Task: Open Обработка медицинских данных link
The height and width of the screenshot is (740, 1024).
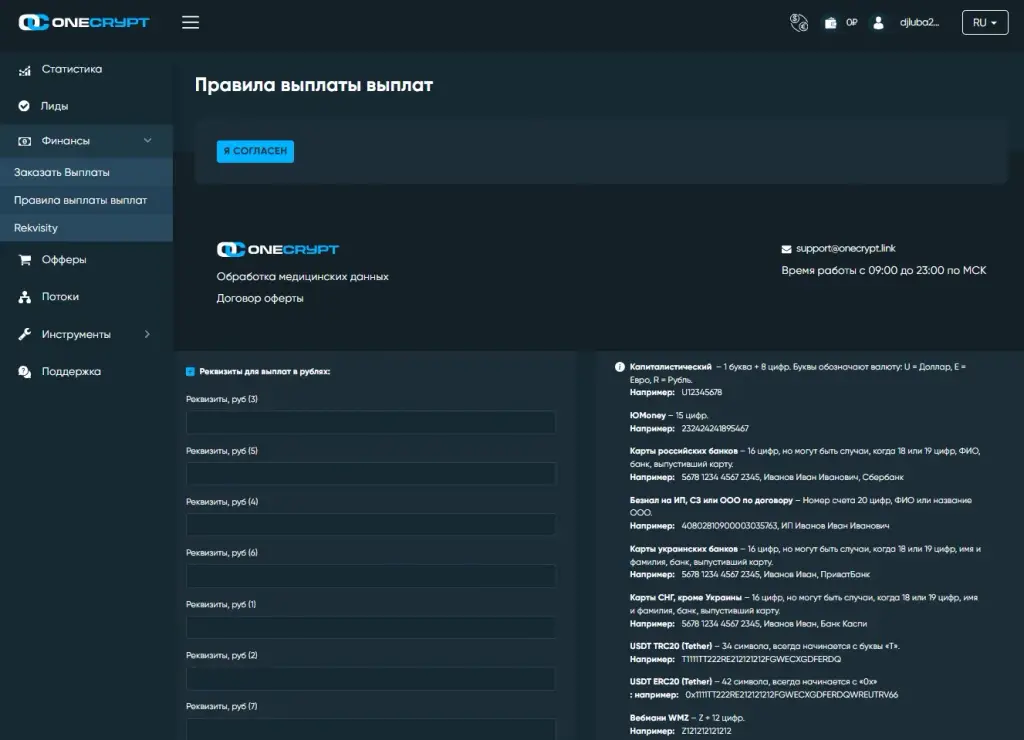Action: click(x=302, y=276)
